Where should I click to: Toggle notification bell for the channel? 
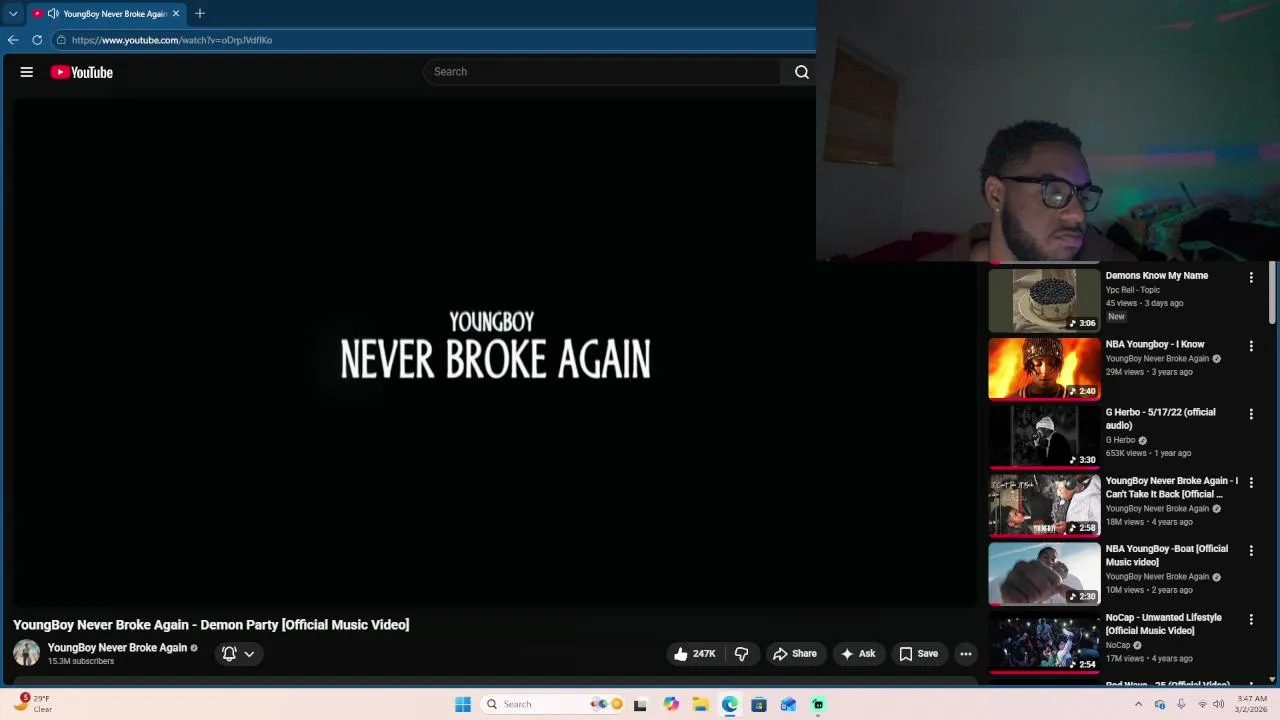coord(229,653)
